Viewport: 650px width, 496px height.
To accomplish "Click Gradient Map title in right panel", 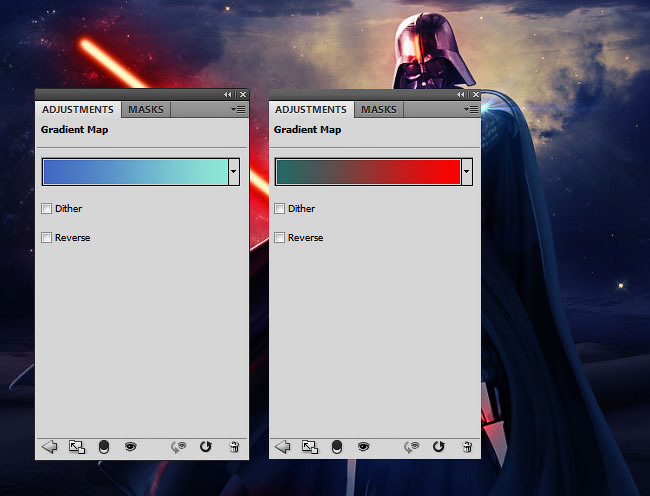I will (308, 130).
